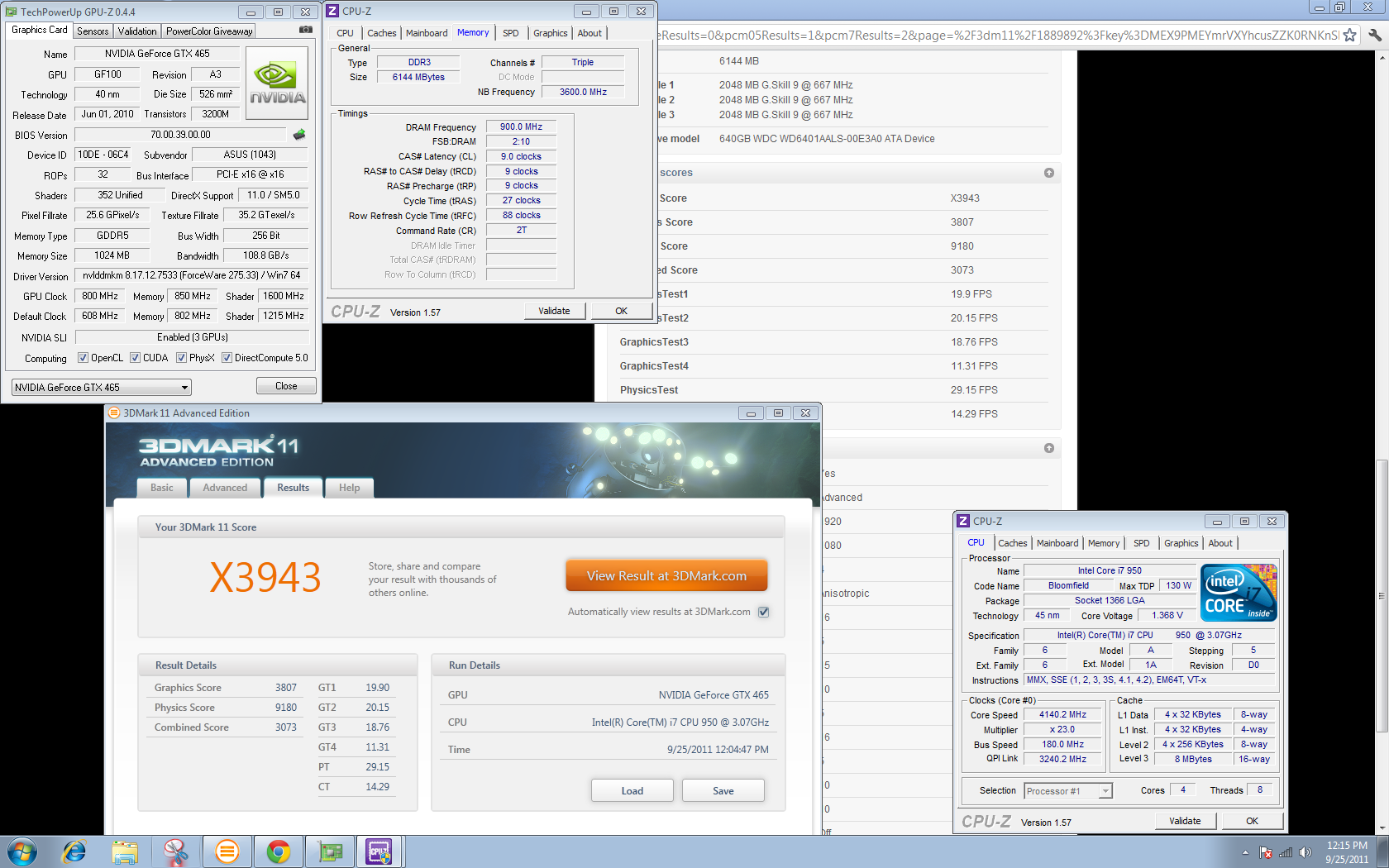Click the browser bookmark star icon
This screenshot has width=1389, height=868.
pos(1350,35)
